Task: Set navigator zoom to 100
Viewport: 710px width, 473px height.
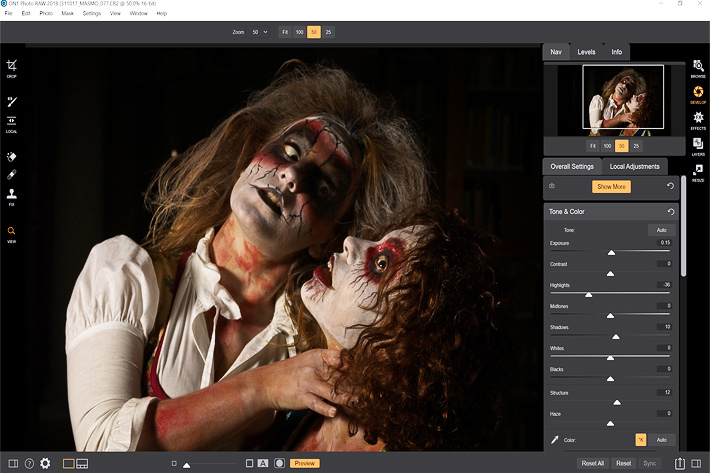Action: 607,146
